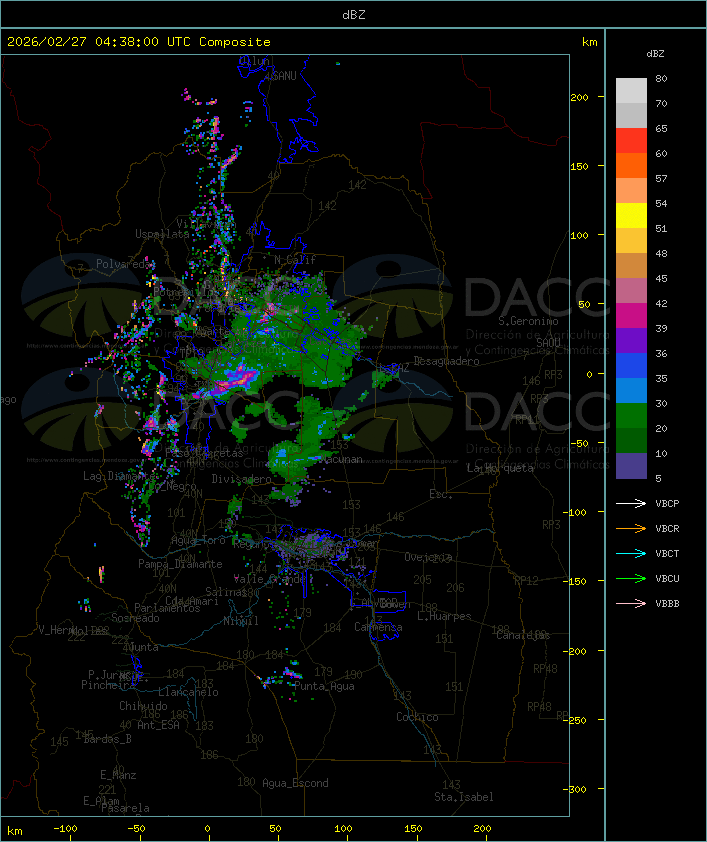Image resolution: width=707 pixels, height=842 pixels.
Task: Click the '65' value in dBZ legend
Action: [x=661, y=128]
